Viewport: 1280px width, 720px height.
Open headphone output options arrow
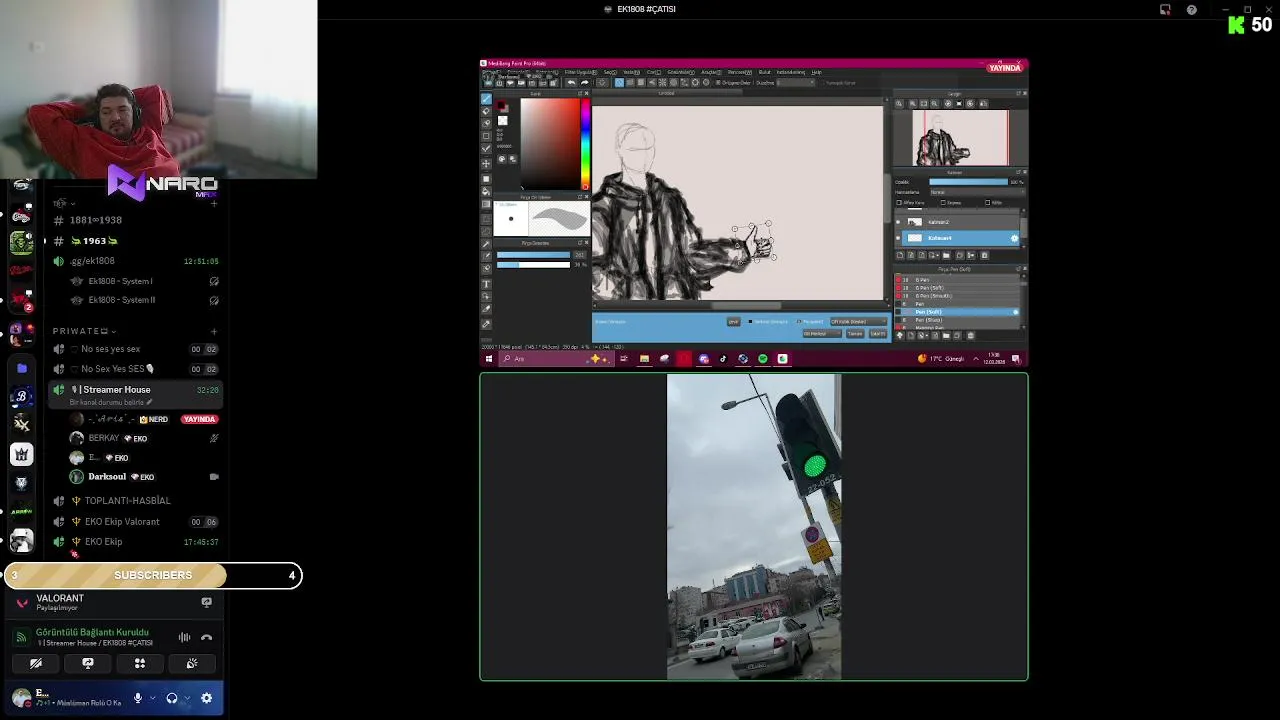click(186, 698)
